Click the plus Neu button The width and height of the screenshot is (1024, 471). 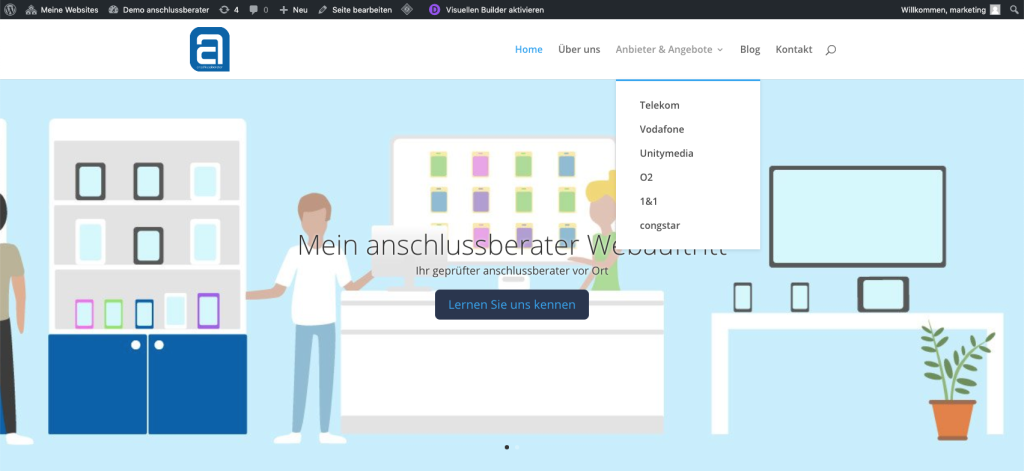coord(294,9)
